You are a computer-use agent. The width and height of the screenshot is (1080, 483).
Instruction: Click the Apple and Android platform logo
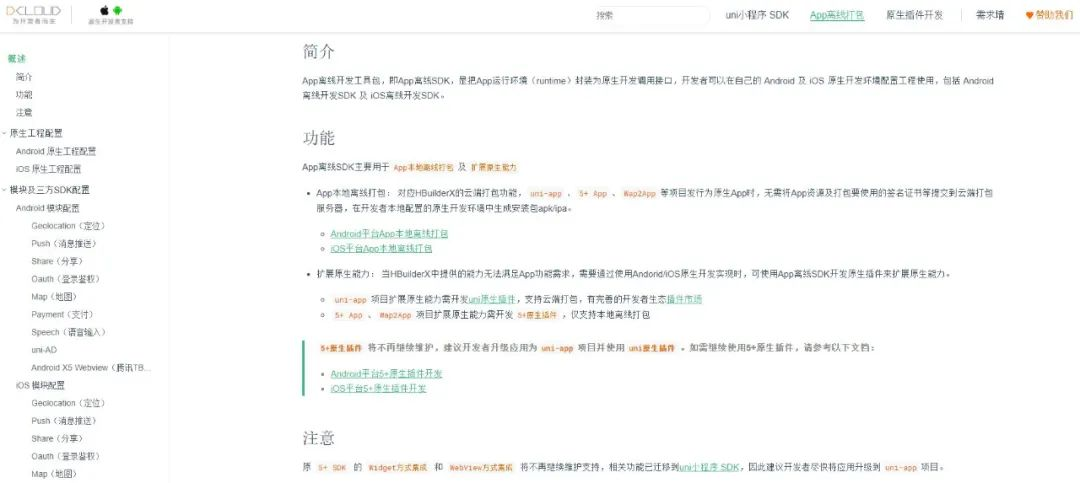click(111, 14)
